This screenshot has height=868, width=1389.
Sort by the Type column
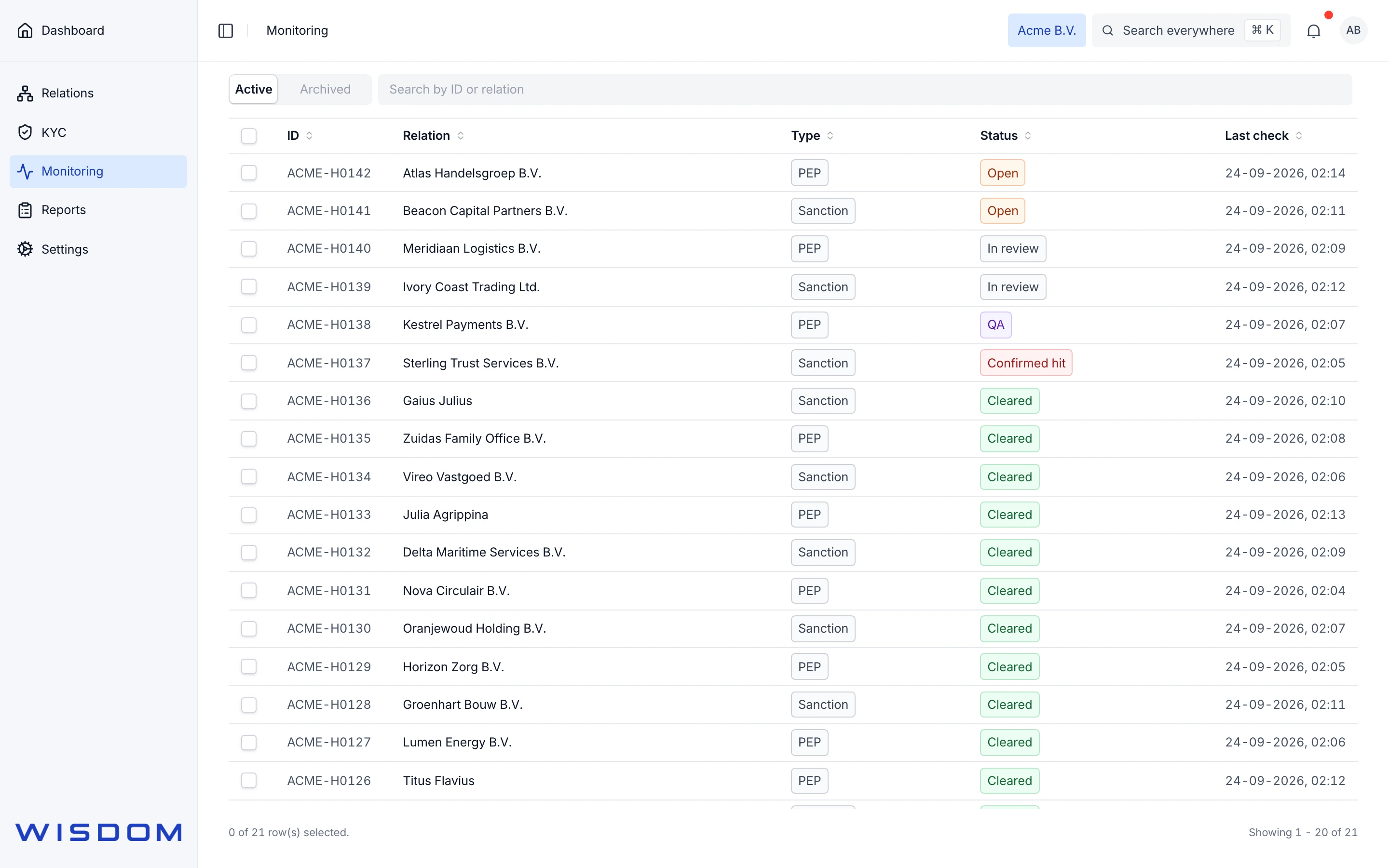(x=812, y=136)
